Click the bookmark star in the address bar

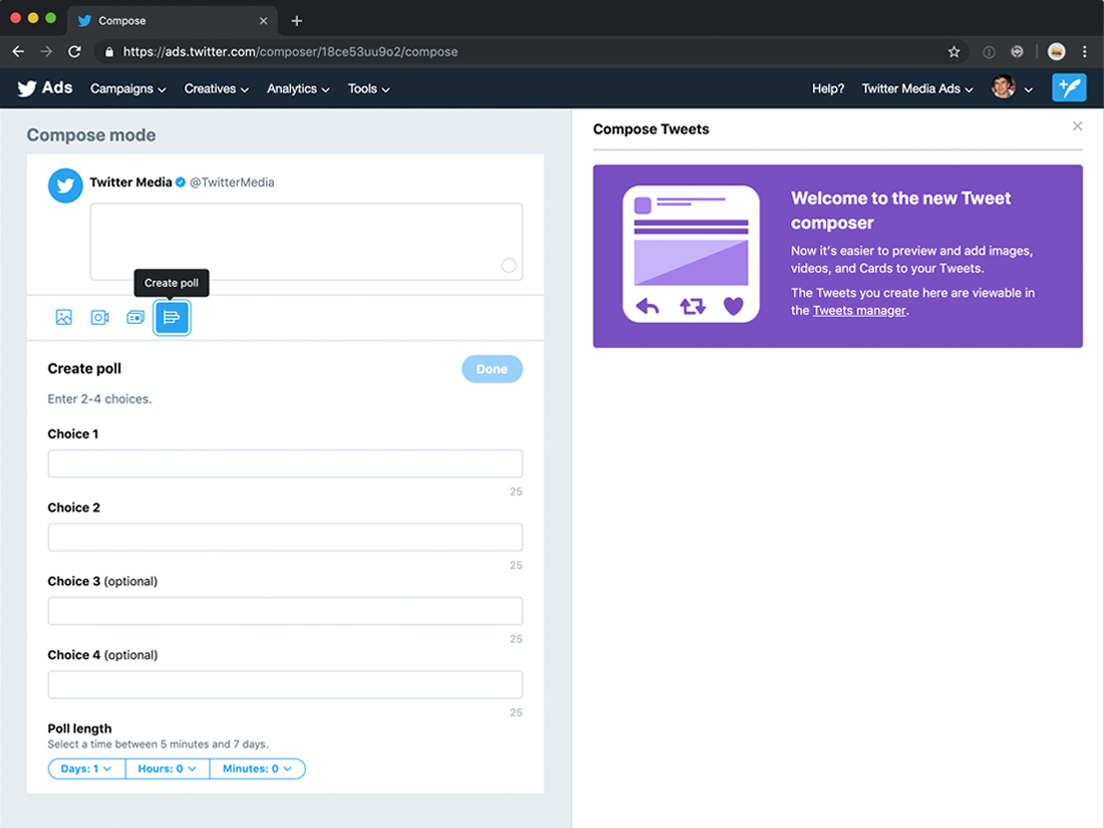click(954, 51)
